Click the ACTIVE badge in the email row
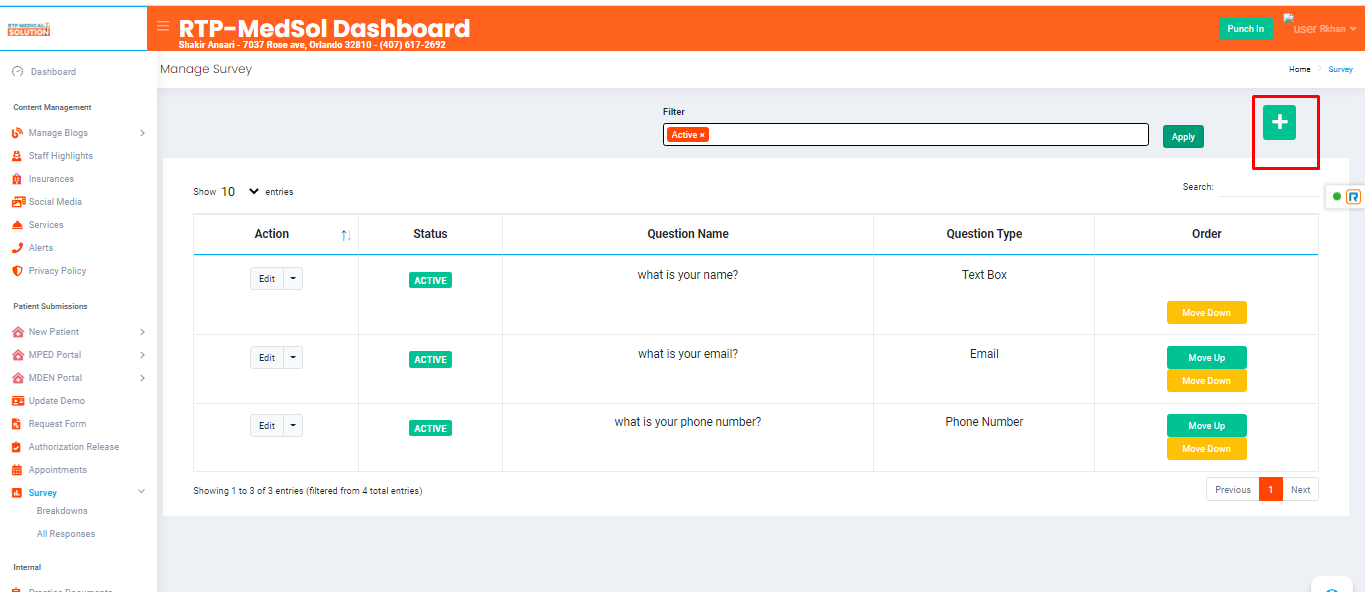The image size is (1365, 592). (430, 359)
